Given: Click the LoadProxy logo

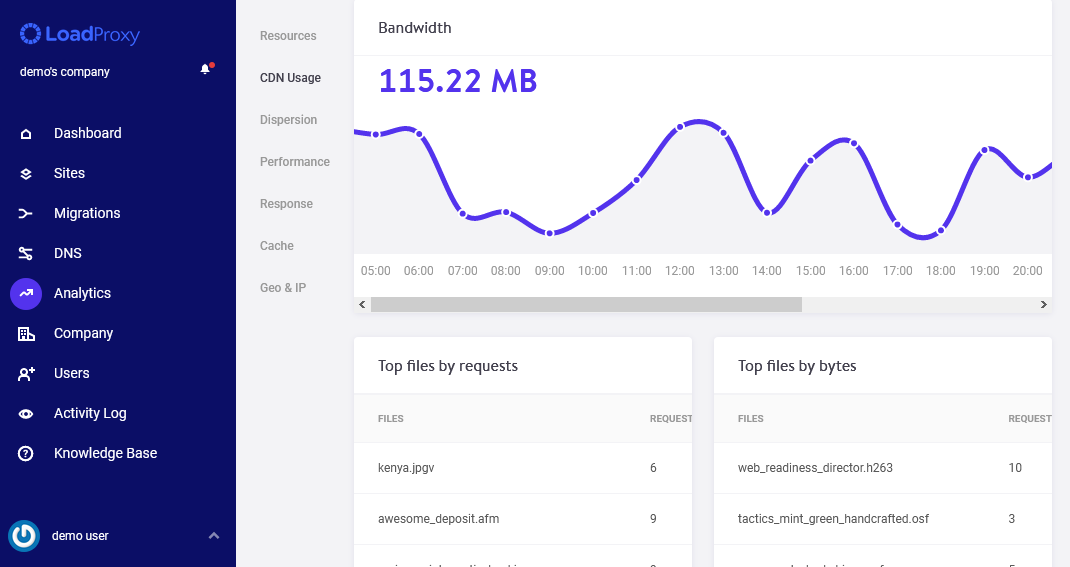Looking at the screenshot, I should 80,33.
